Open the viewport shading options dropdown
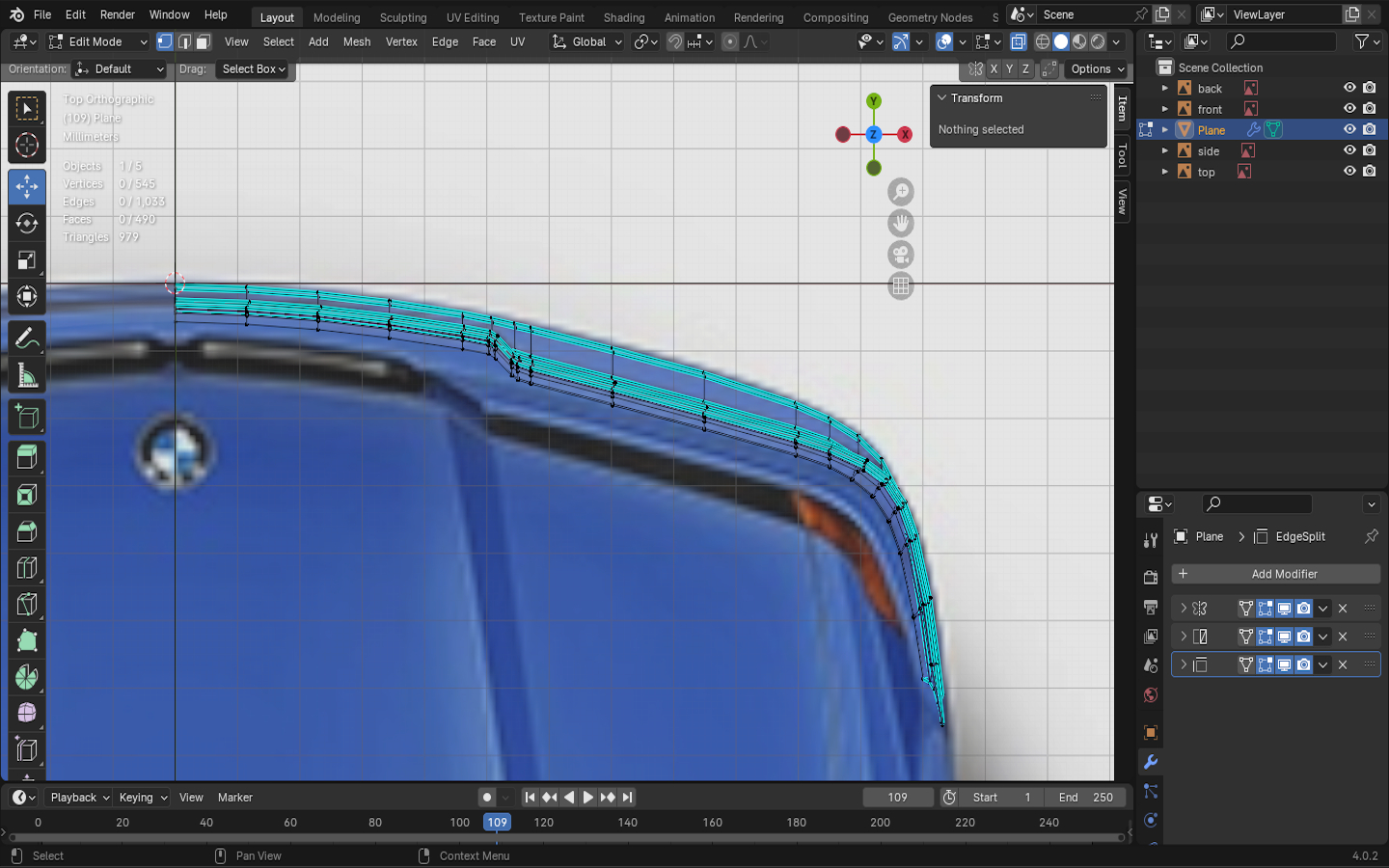This screenshot has width=1389, height=868. [x=1116, y=41]
